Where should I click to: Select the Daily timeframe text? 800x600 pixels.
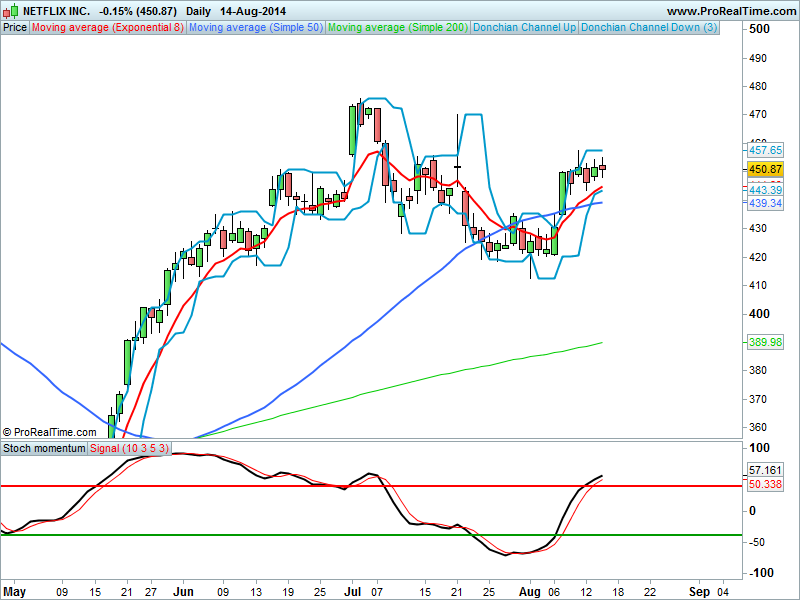(x=198, y=11)
